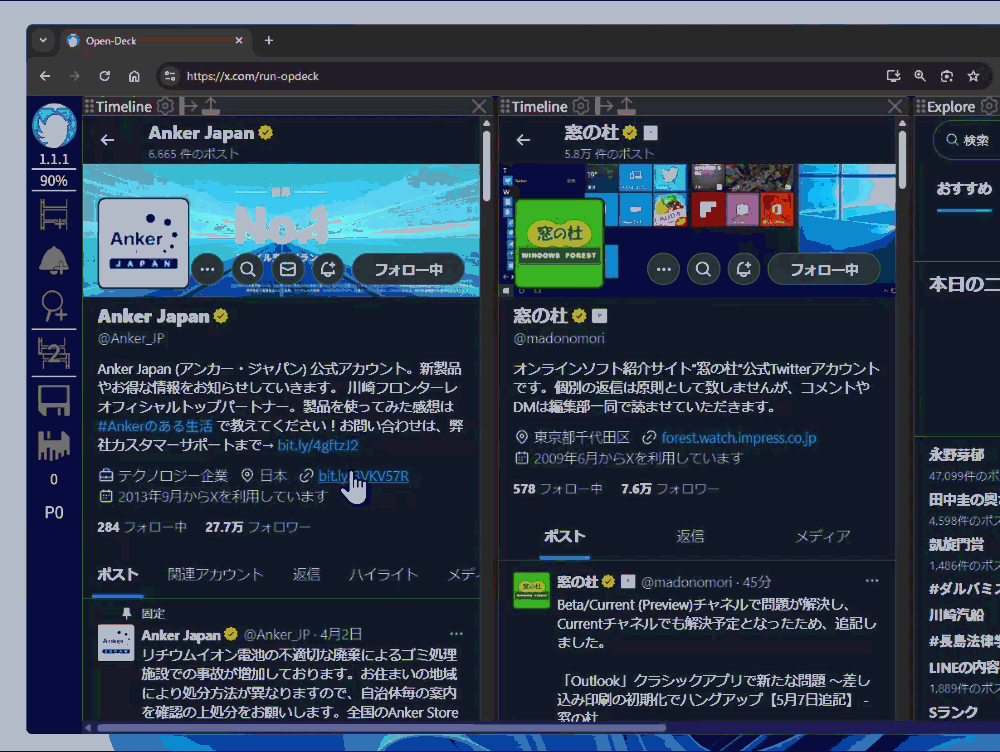1000x752 pixels.
Task: Open the add column sidebar icon
Action: click(54, 214)
